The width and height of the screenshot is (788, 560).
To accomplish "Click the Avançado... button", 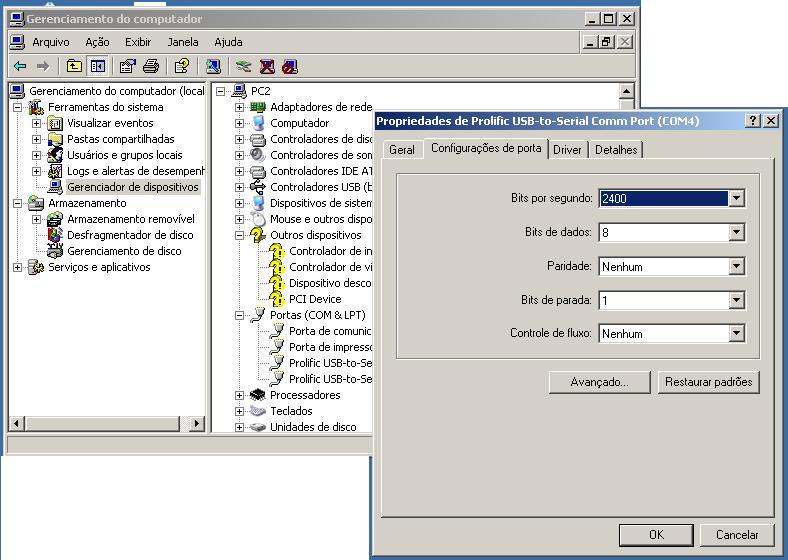I will [x=600, y=382].
